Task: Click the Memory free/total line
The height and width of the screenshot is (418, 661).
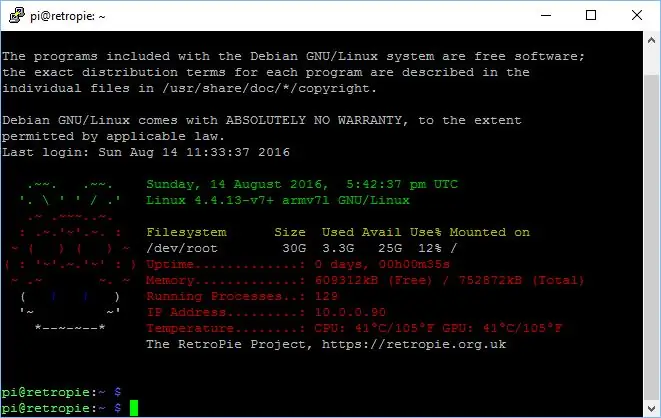Action: (x=365, y=281)
